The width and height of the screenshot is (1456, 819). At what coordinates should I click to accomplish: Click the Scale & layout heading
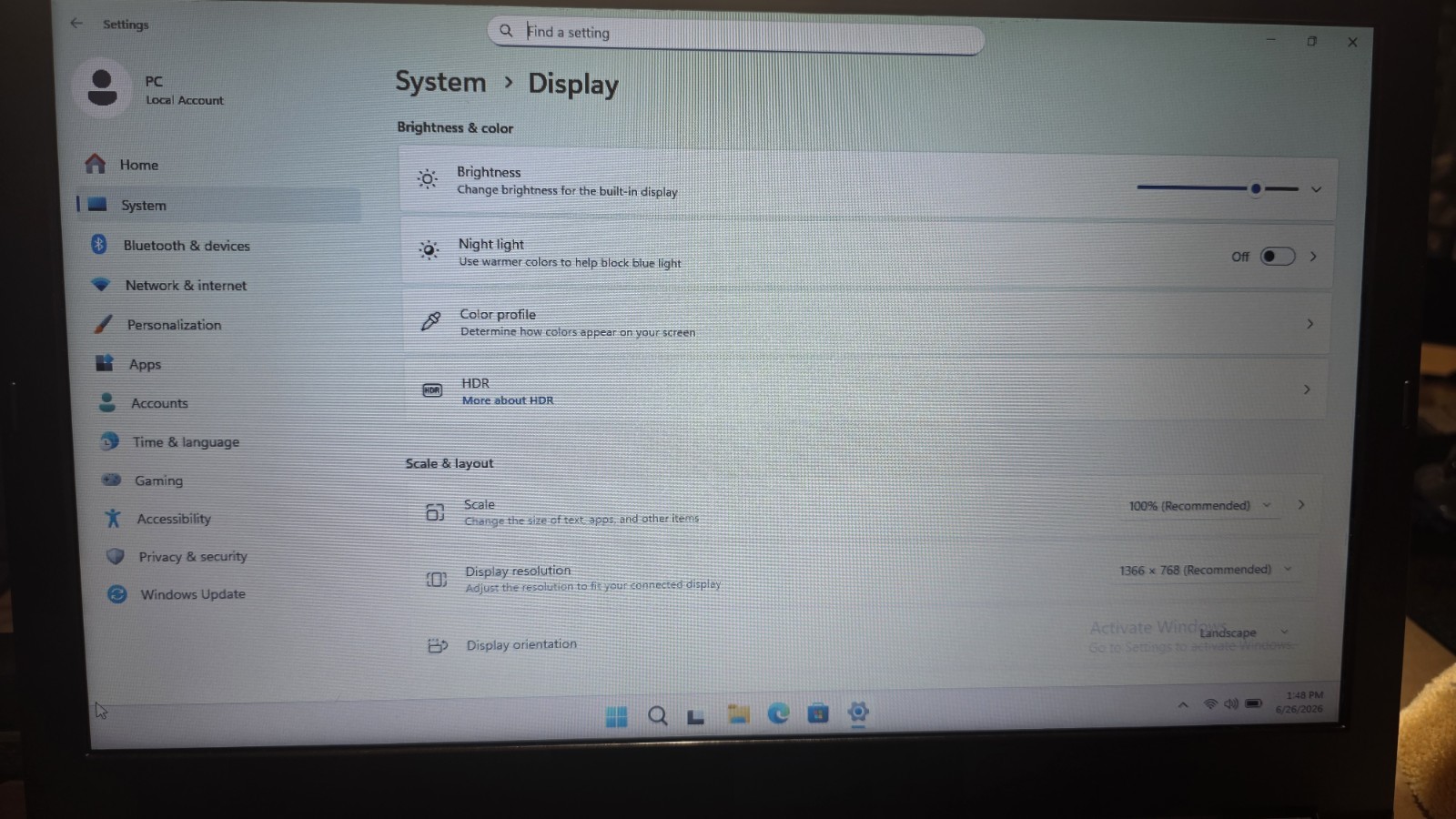pyautogui.click(x=450, y=463)
